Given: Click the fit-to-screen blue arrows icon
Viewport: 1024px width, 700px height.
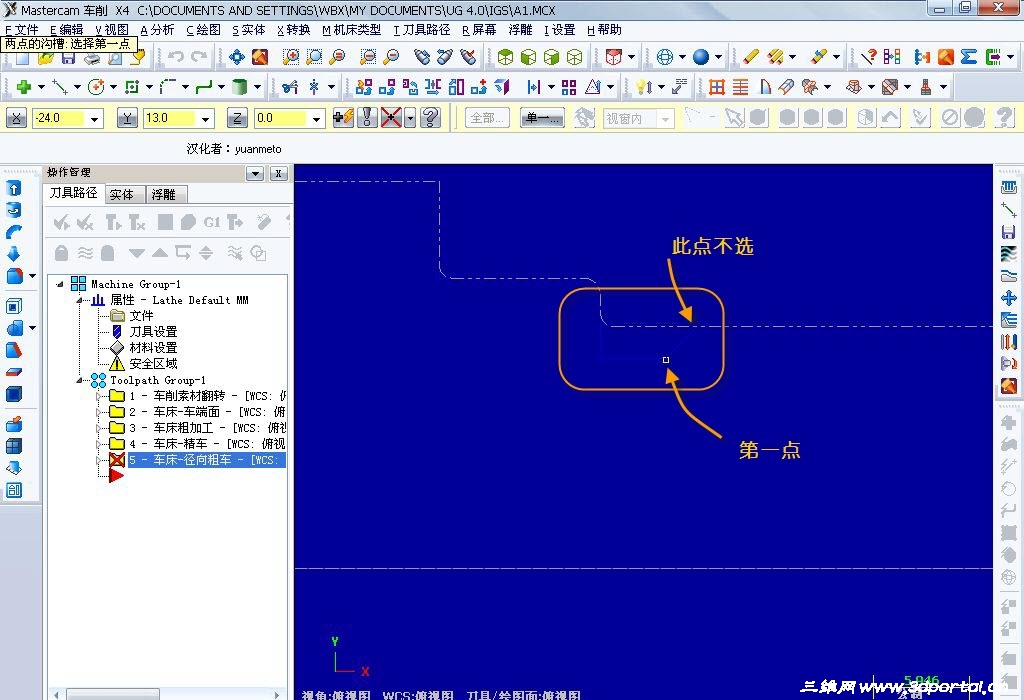Looking at the screenshot, I should pos(236,57).
